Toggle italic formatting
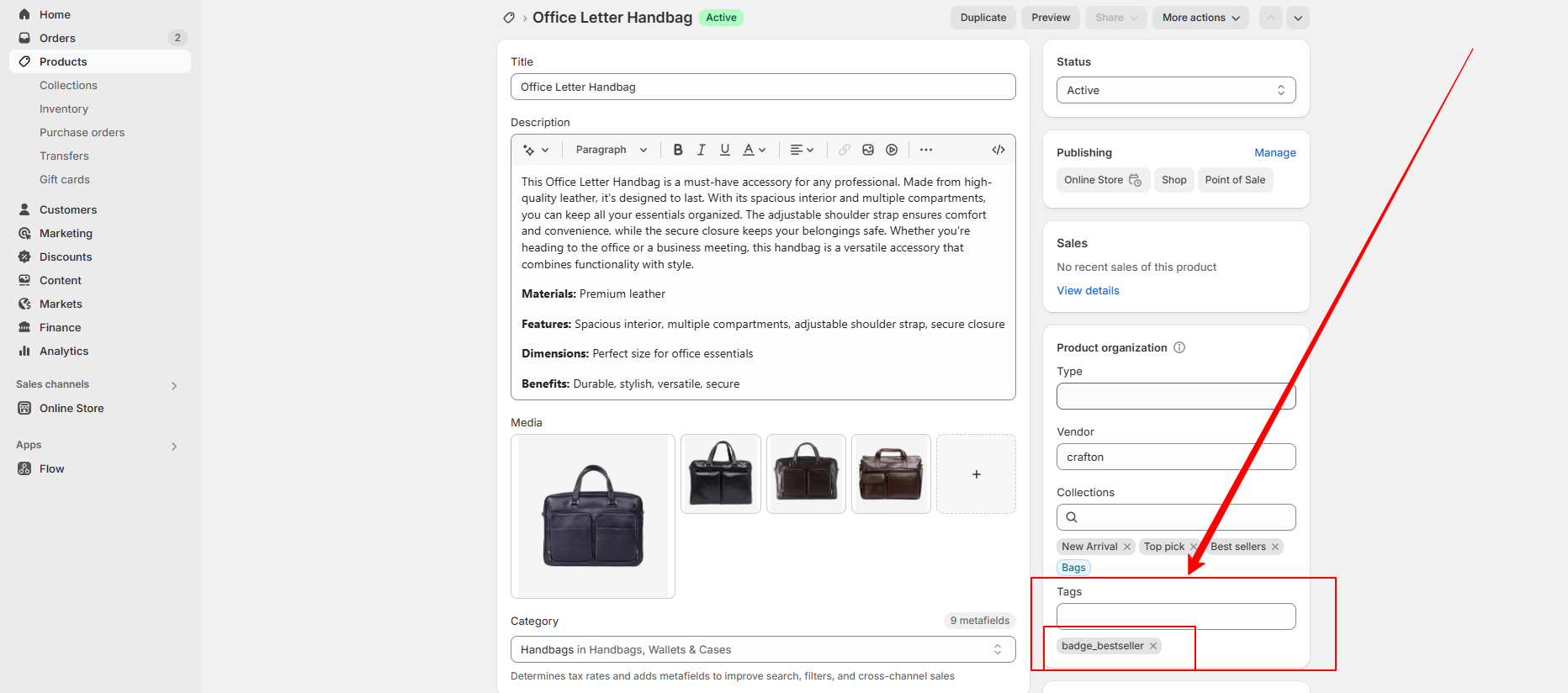The width and height of the screenshot is (1568, 693). point(702,150)
